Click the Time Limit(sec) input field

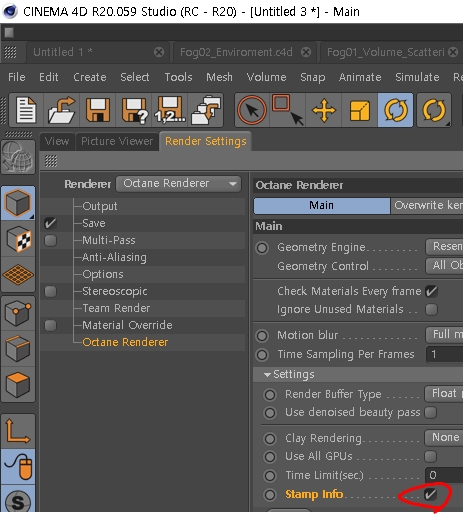(x=444, y=475)
